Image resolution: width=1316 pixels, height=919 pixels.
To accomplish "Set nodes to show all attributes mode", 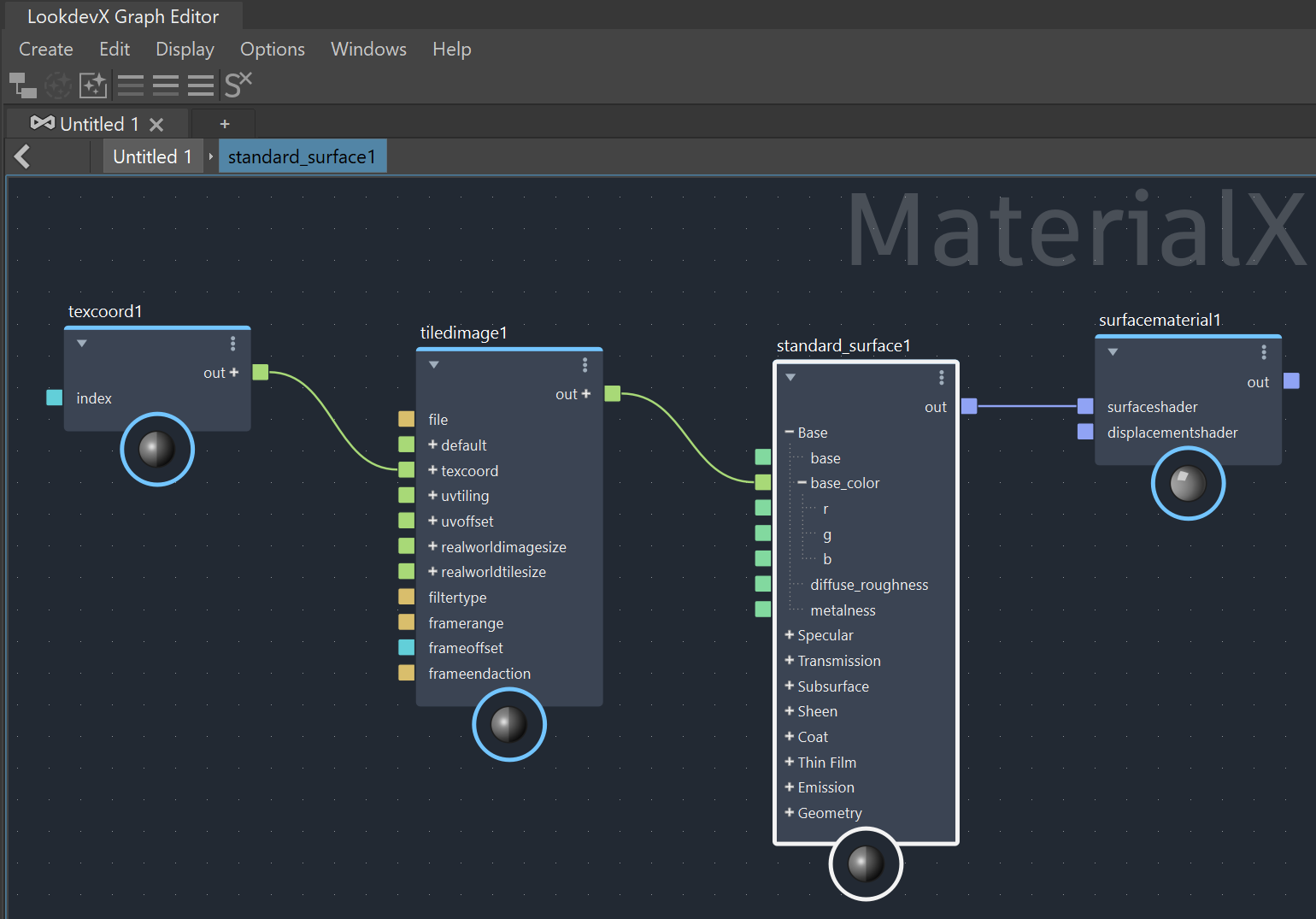I will (x=201, y=85).
